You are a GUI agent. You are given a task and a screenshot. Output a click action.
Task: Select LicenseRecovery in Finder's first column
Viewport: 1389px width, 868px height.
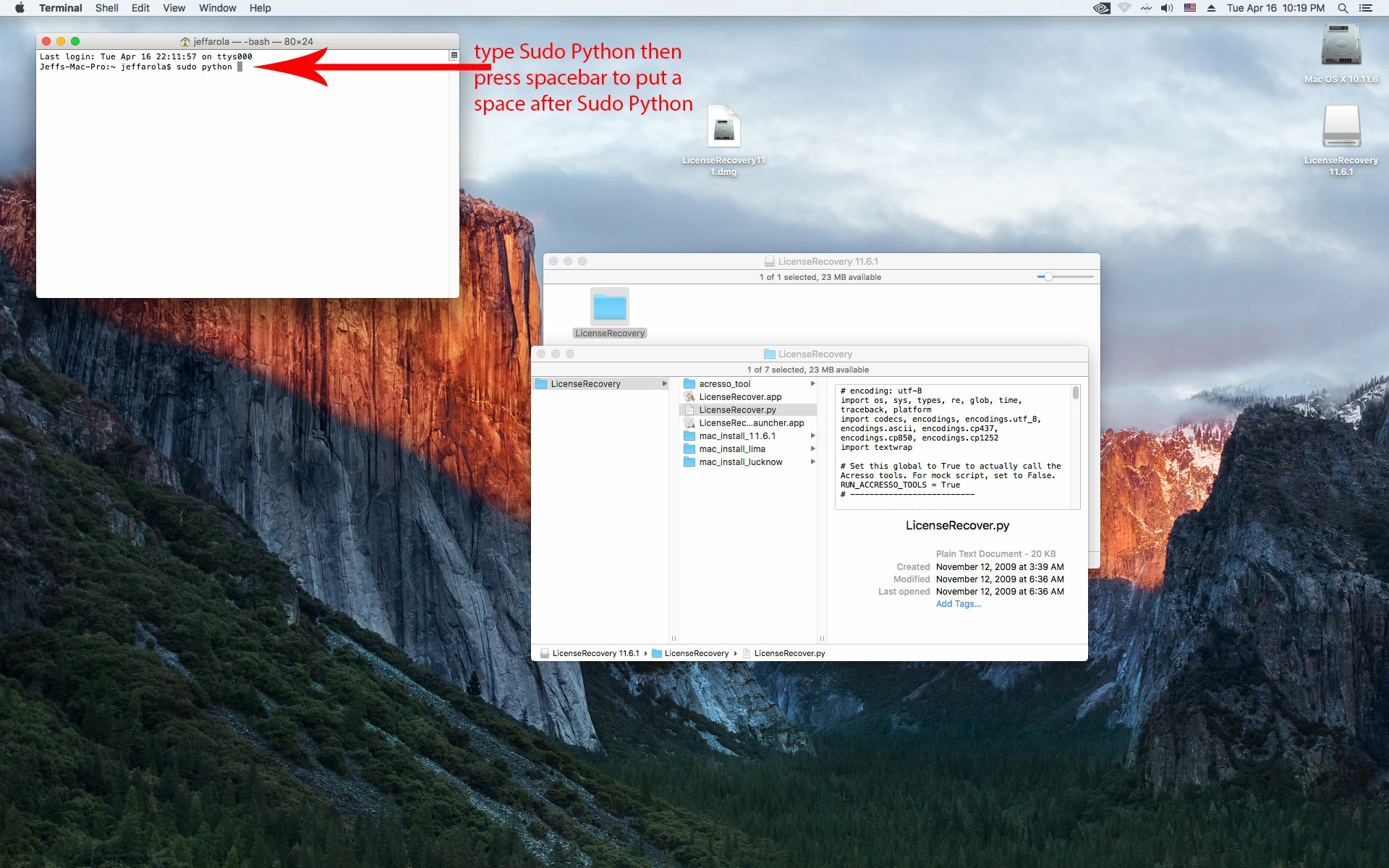point(585,384)
